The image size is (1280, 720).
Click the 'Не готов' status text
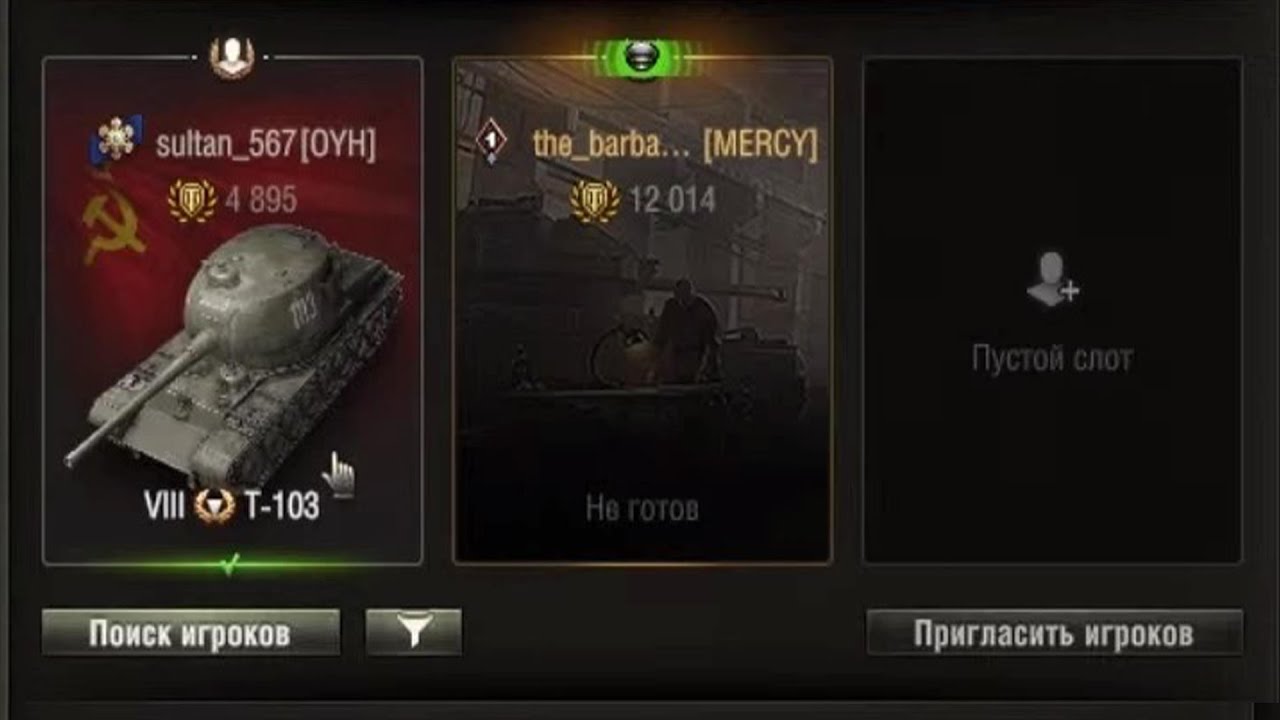642,508
